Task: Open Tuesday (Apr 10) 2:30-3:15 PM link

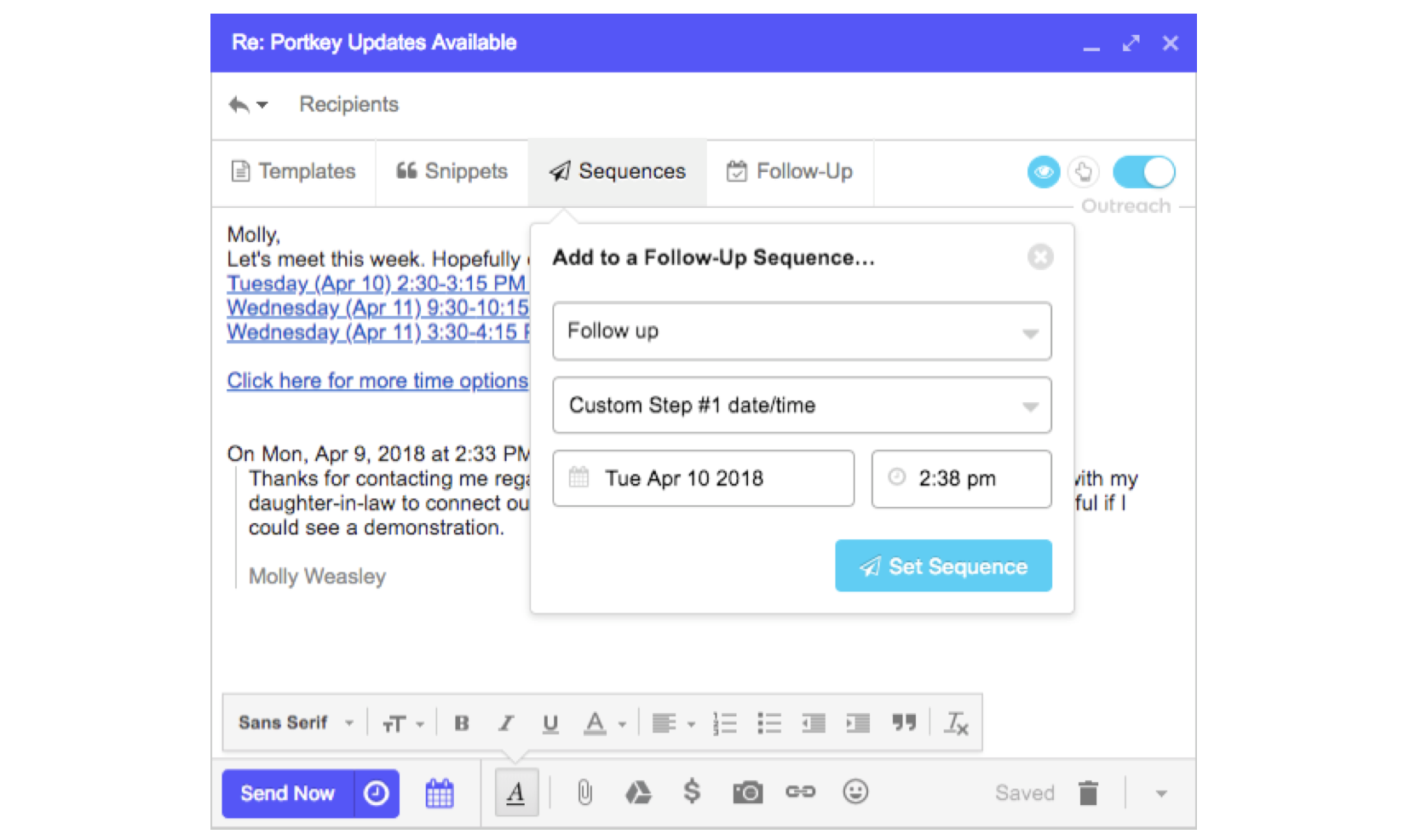Action: pyautogui.click(x=377, y=284)
